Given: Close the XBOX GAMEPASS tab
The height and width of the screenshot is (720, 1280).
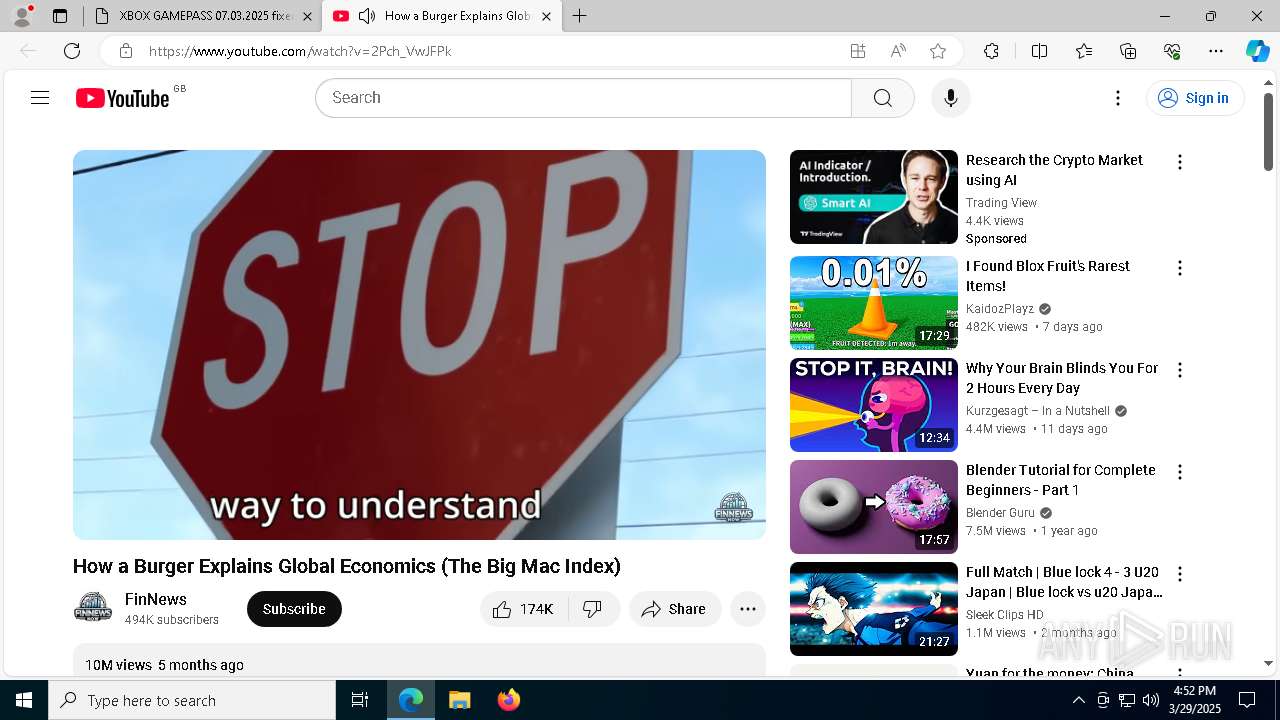Looking at the screenshot, I should pyautogui.click(x=307, y=16).
